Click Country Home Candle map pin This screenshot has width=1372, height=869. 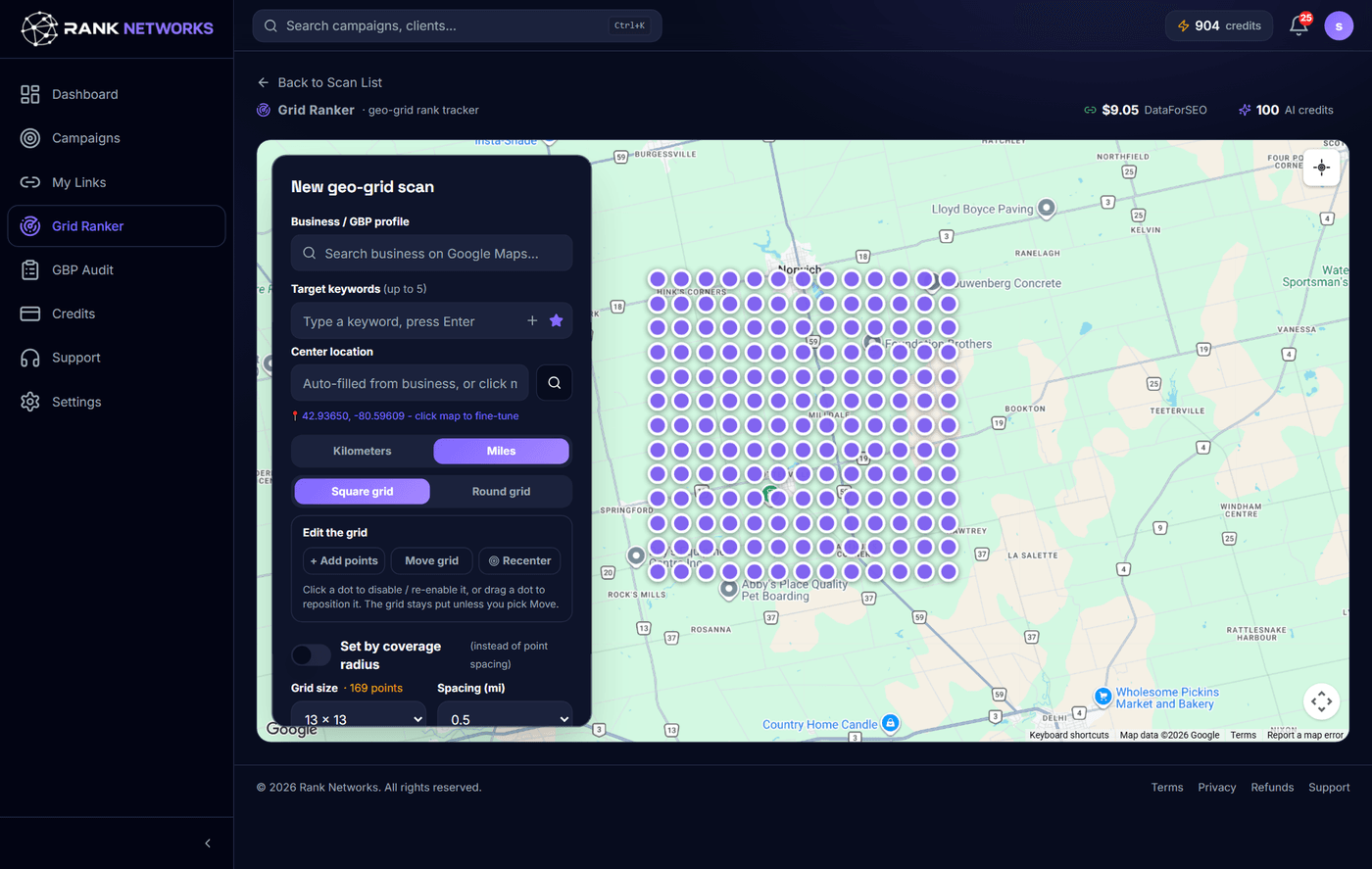point(890,723)
